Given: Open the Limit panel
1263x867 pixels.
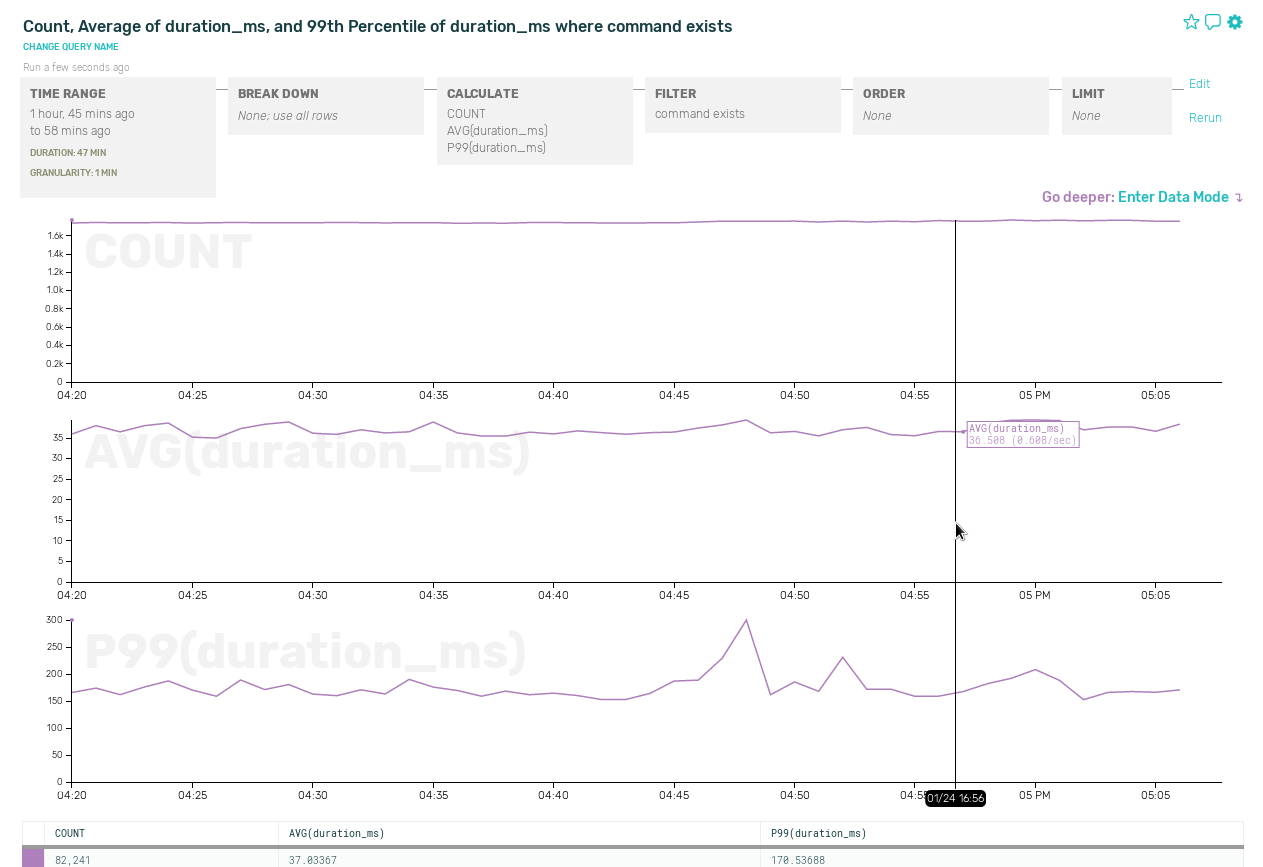Looking at the screenshot, I should point(1115,106).
